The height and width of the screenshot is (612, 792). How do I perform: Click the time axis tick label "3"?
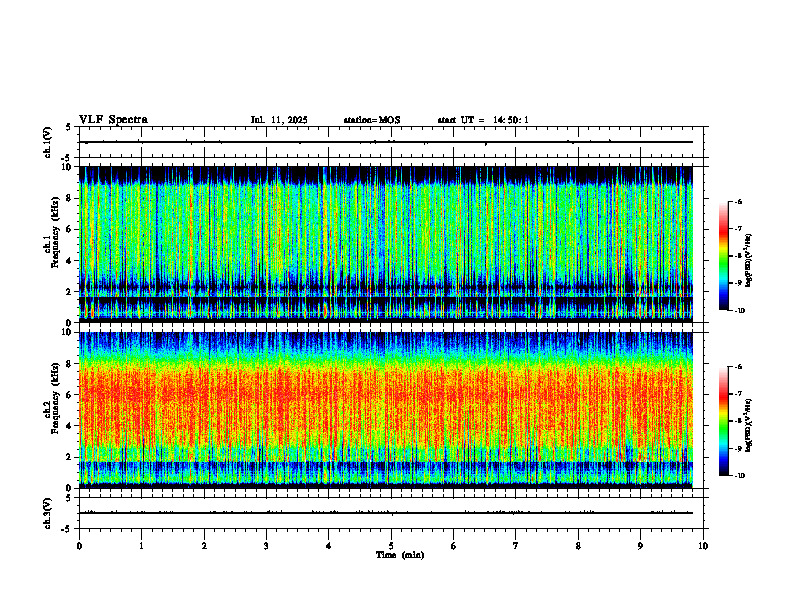(x=266, y=546)
